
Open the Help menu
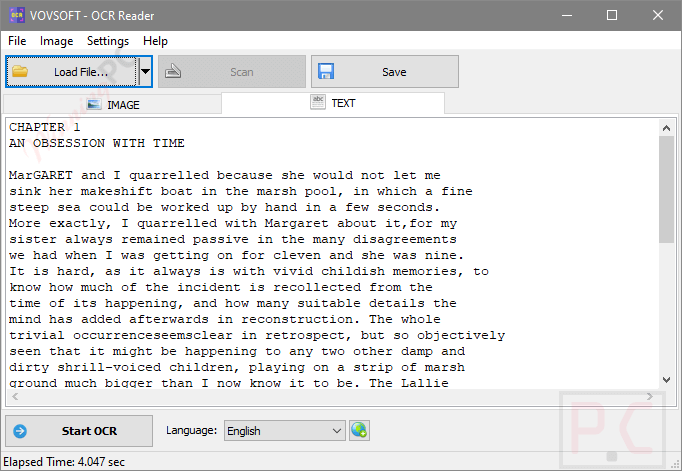point(155,41)
